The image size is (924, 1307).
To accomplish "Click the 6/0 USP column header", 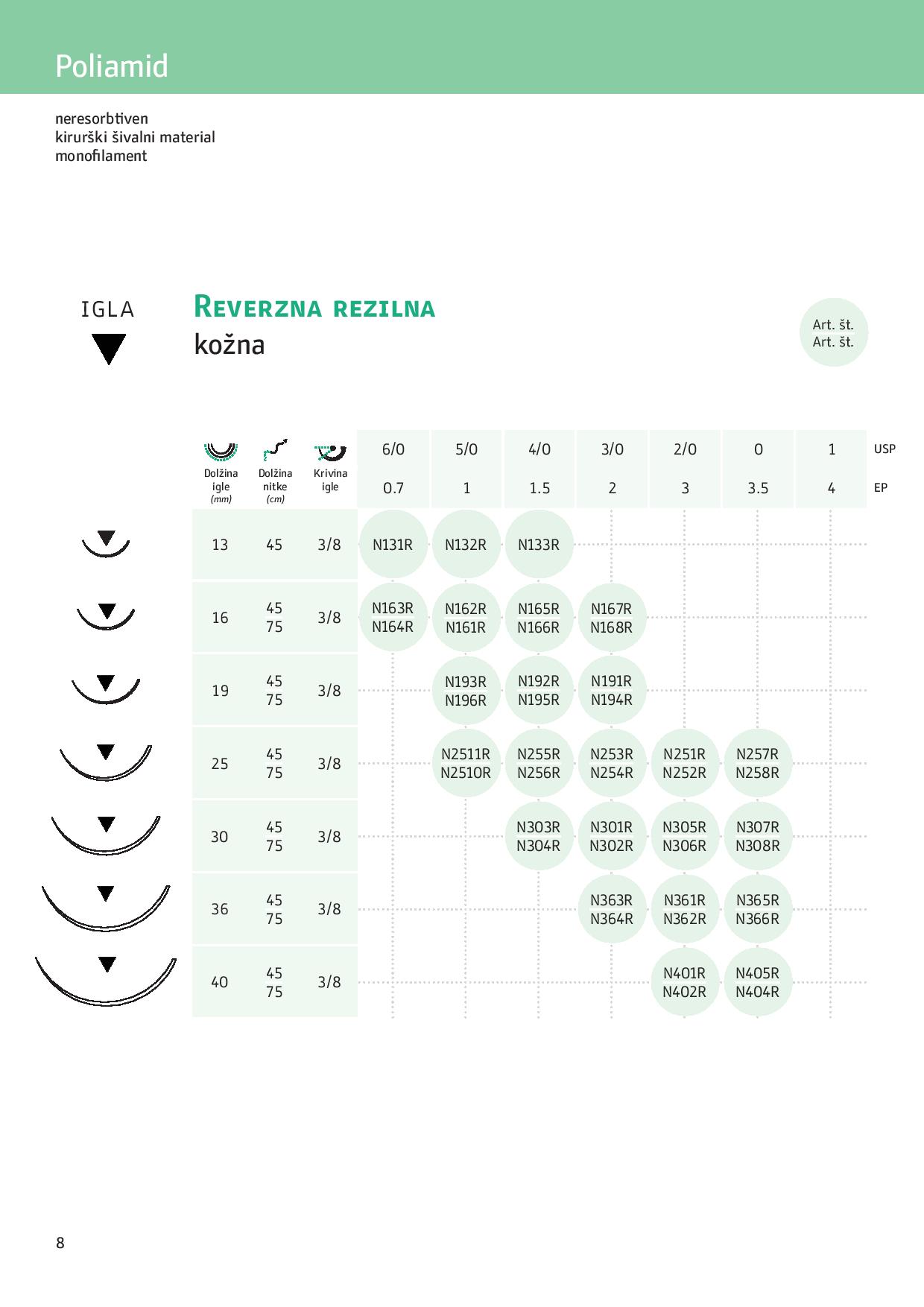I will click(393, 449).
